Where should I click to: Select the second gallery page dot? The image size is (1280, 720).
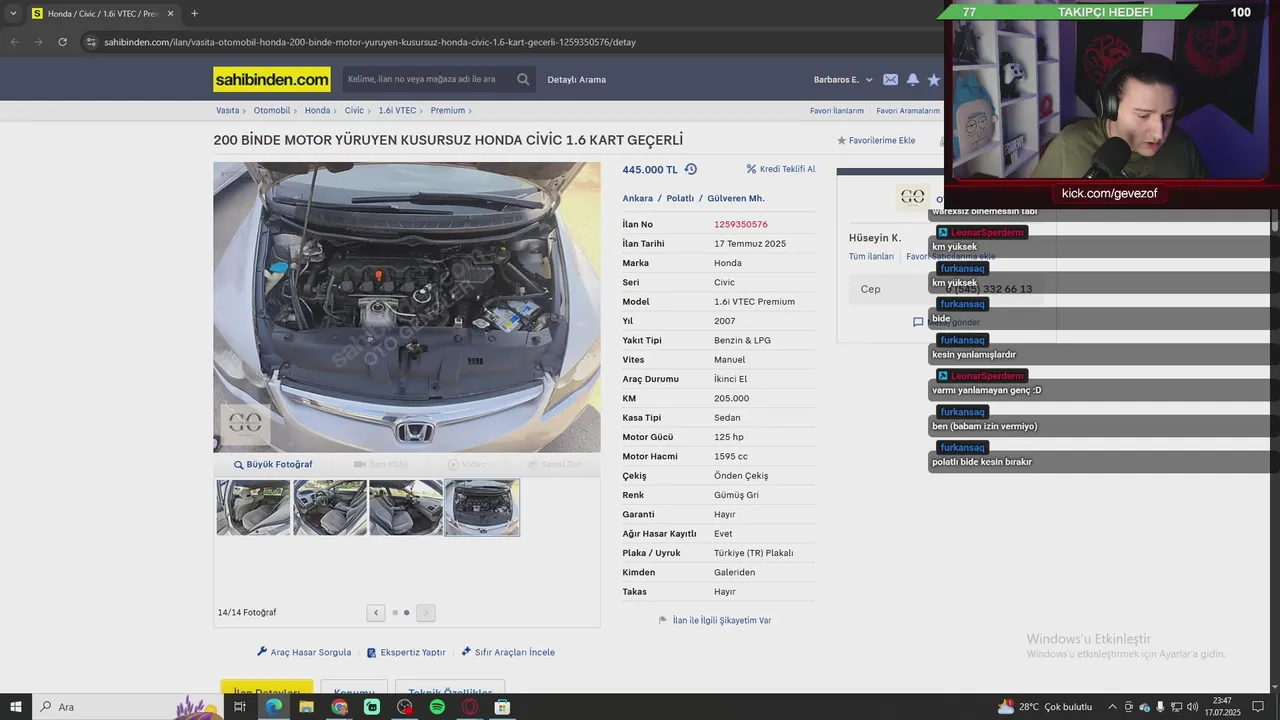tap(406, 613)
